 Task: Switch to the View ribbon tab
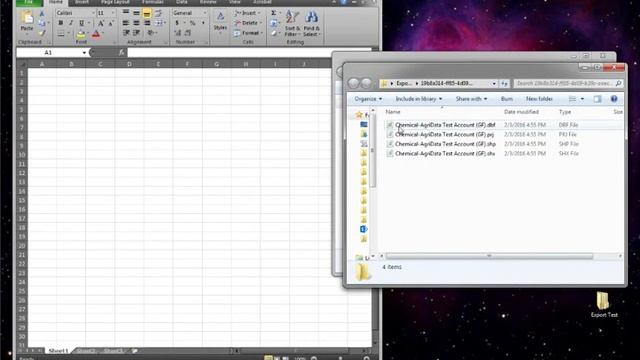coord(235,2)
